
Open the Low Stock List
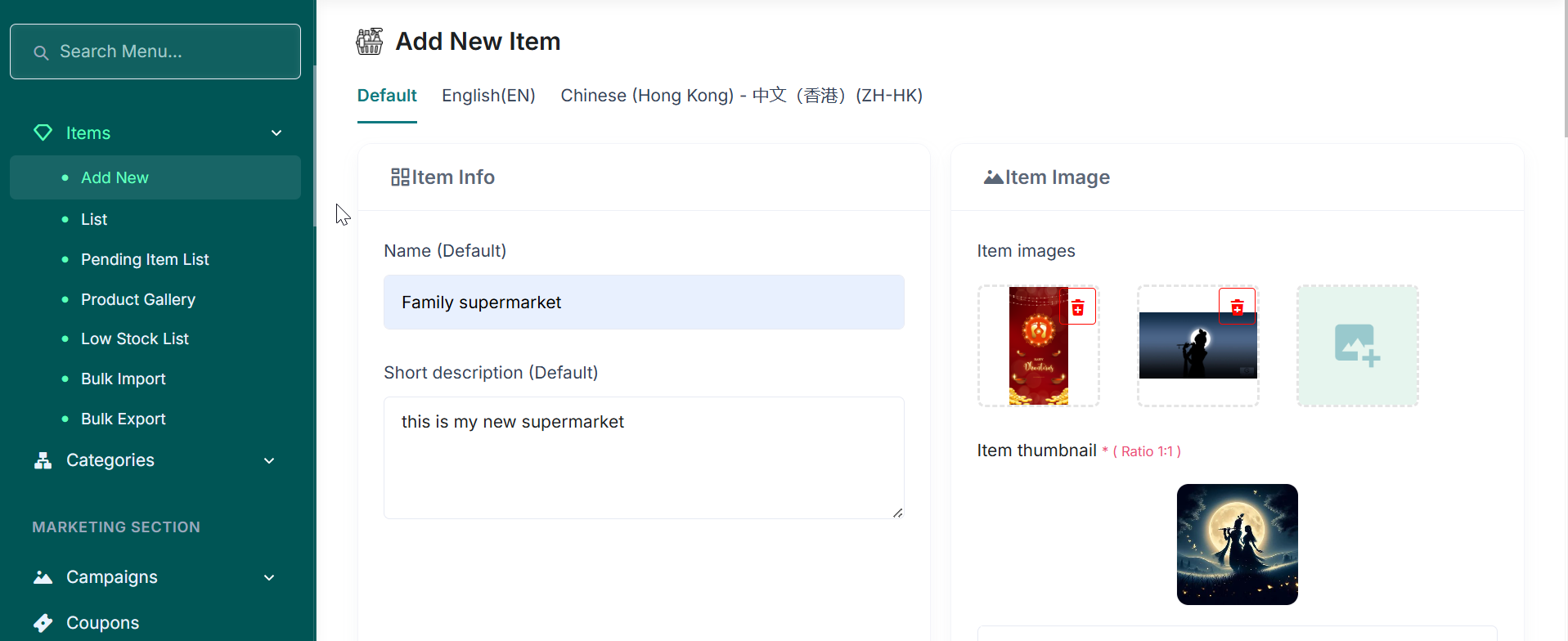[x=135, y=338]
